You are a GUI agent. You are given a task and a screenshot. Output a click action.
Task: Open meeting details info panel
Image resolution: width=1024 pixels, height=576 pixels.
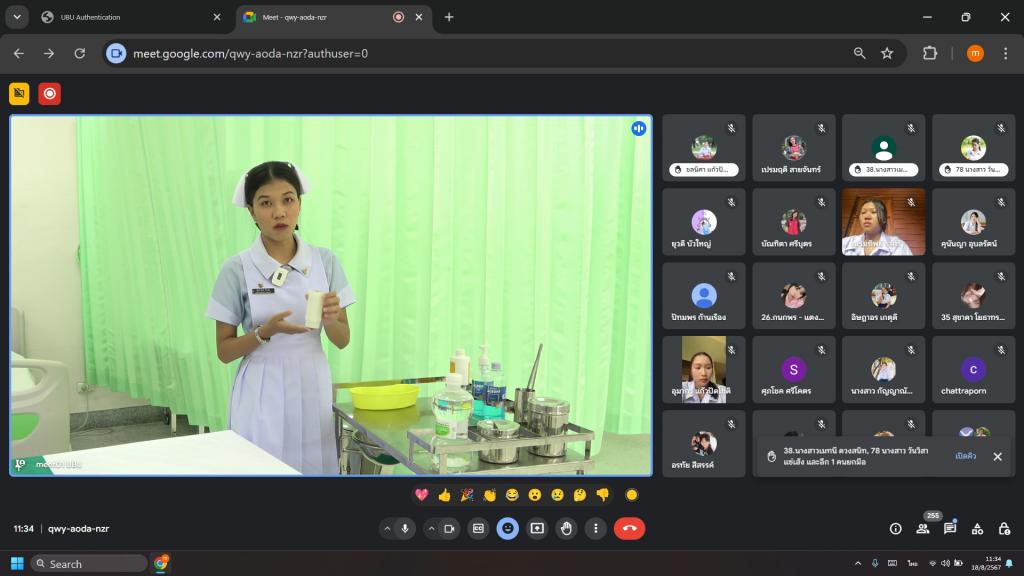tap(895, 528)
